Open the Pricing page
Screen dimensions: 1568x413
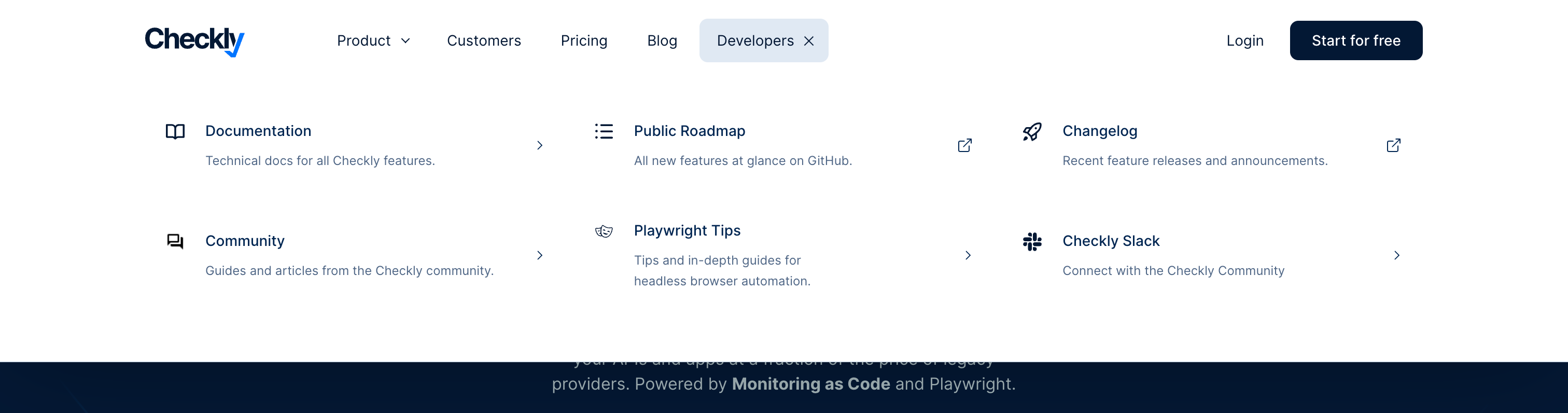pos(584,41)
